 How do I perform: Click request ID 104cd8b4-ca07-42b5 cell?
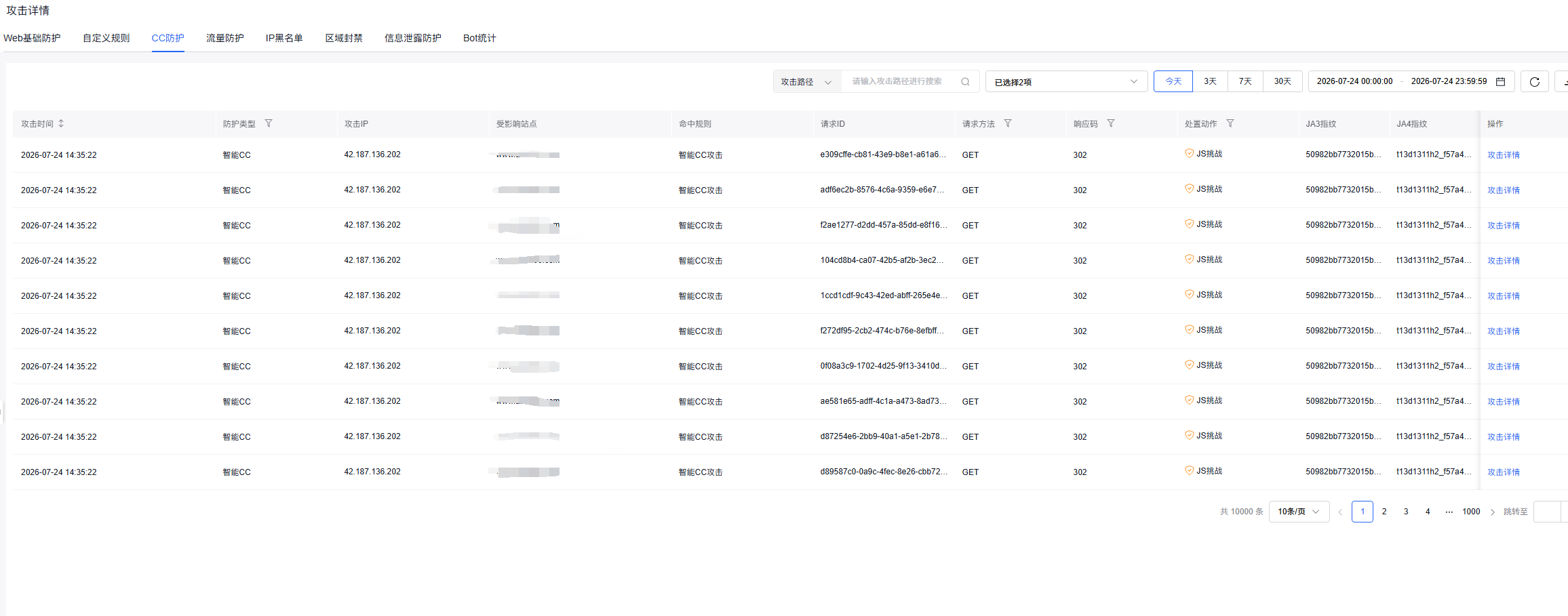[882, 260]
